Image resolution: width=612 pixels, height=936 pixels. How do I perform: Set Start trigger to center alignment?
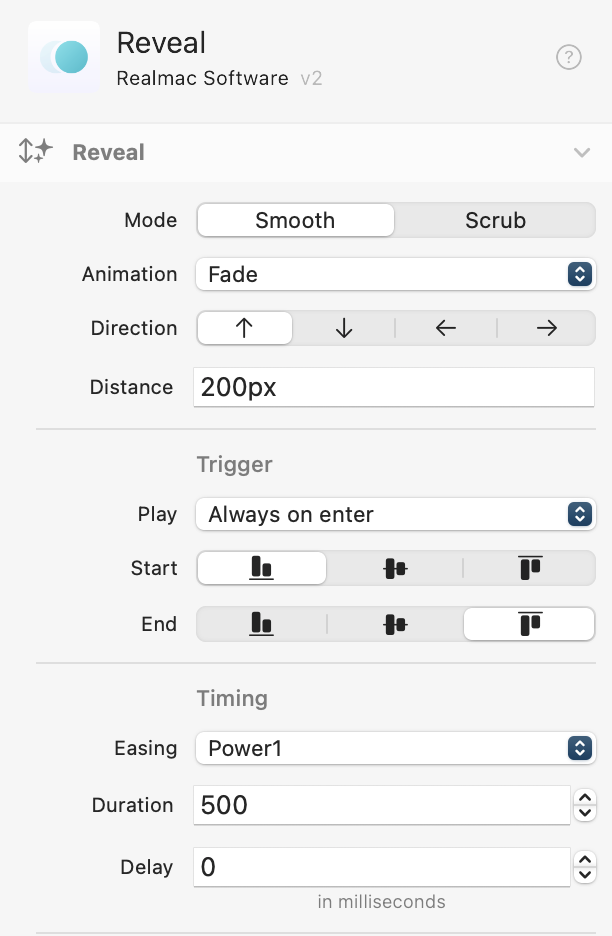[x=395, y=568]
